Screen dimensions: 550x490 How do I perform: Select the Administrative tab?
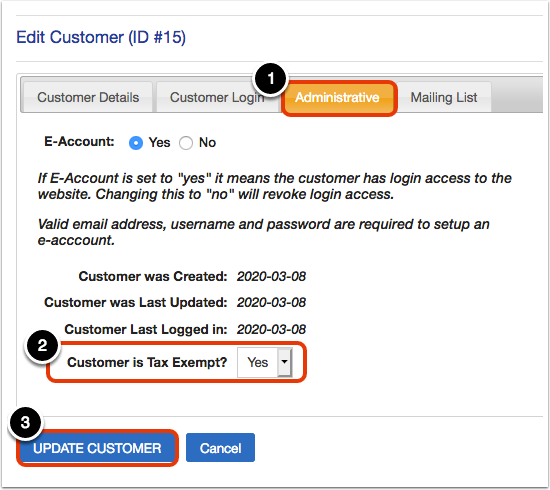tap(339, 98)
